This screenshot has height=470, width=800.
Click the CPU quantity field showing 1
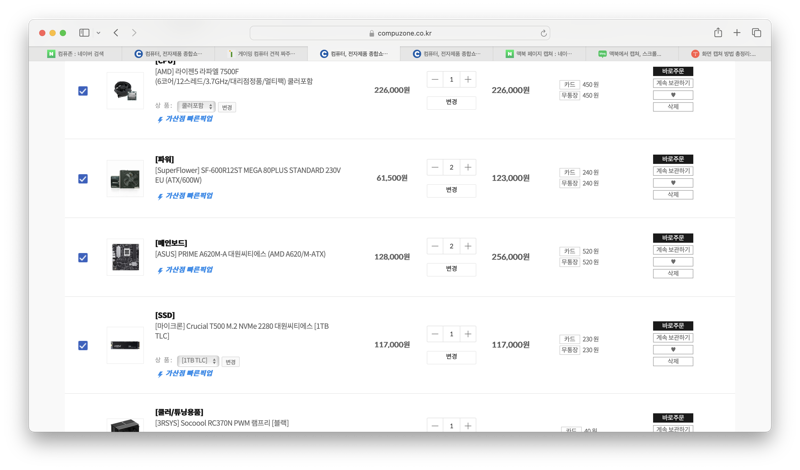click(x=451, y=80)
